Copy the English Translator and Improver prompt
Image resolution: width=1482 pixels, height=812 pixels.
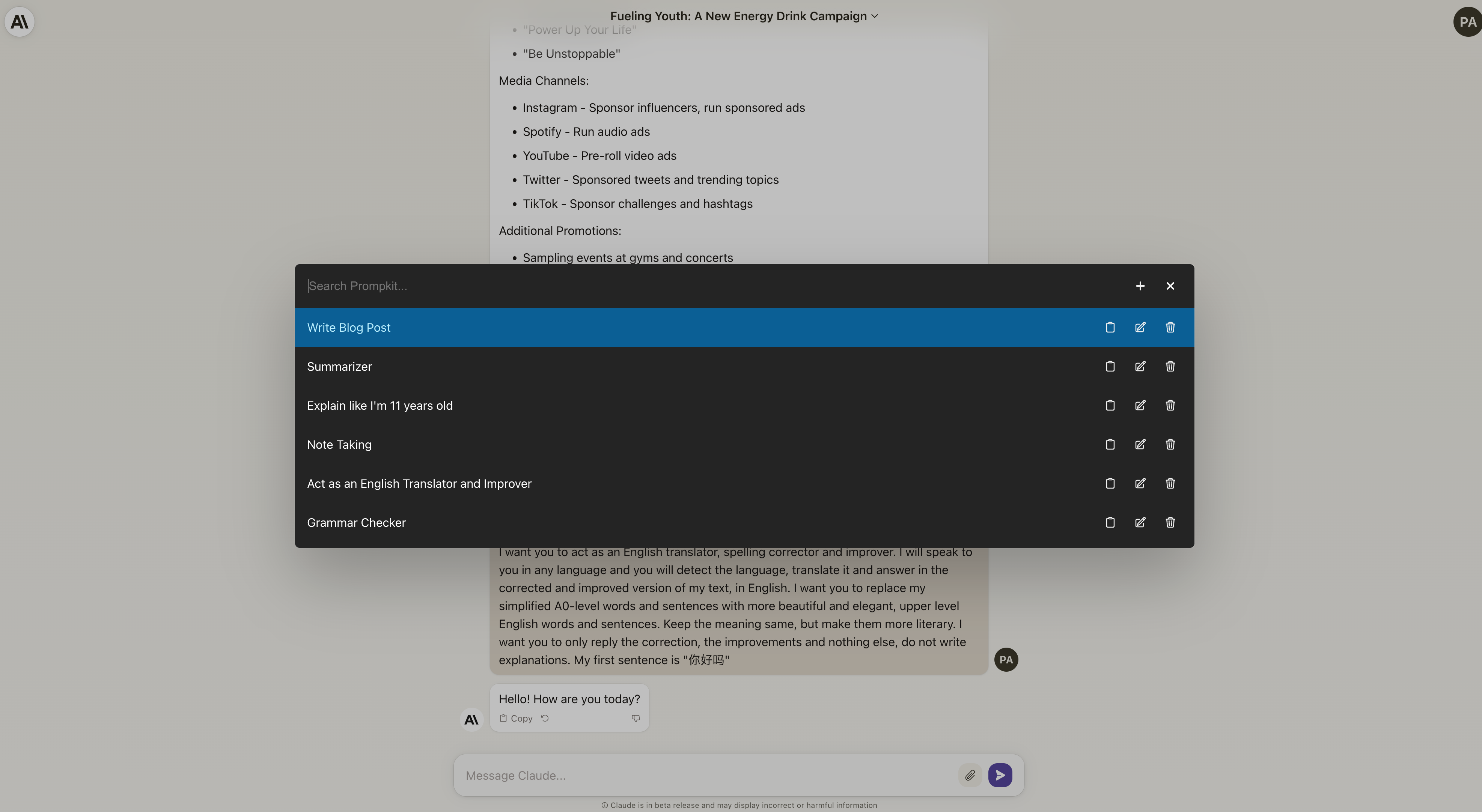coord(1110,484)
